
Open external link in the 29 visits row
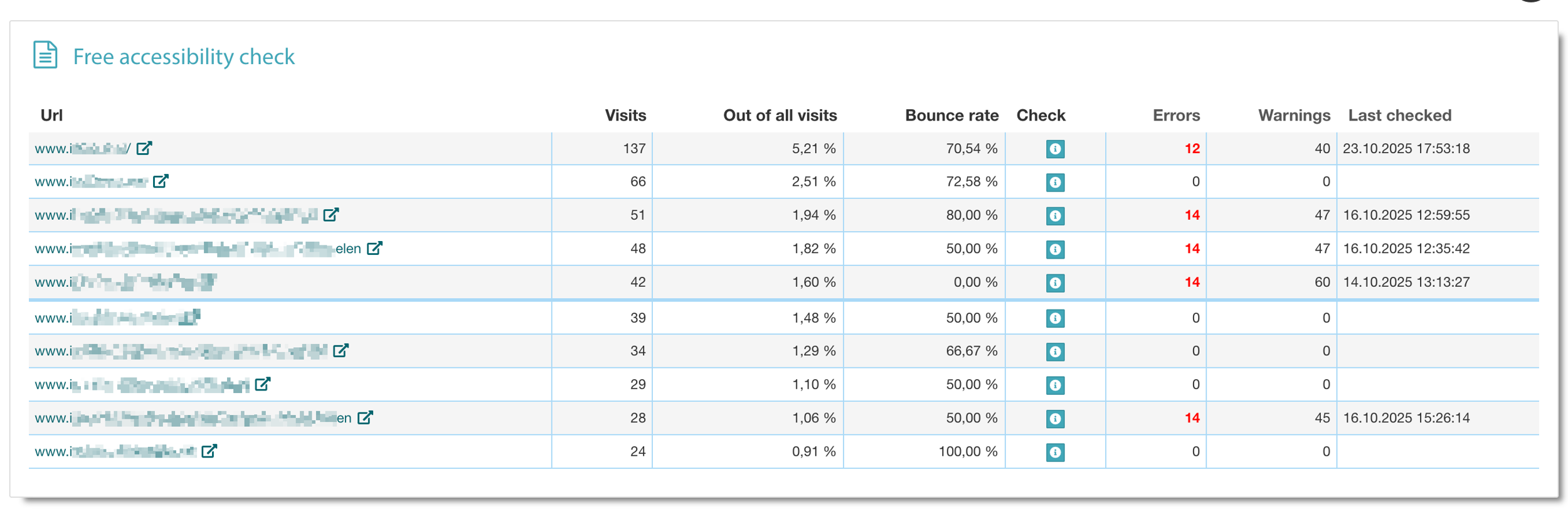coord(263,384)
